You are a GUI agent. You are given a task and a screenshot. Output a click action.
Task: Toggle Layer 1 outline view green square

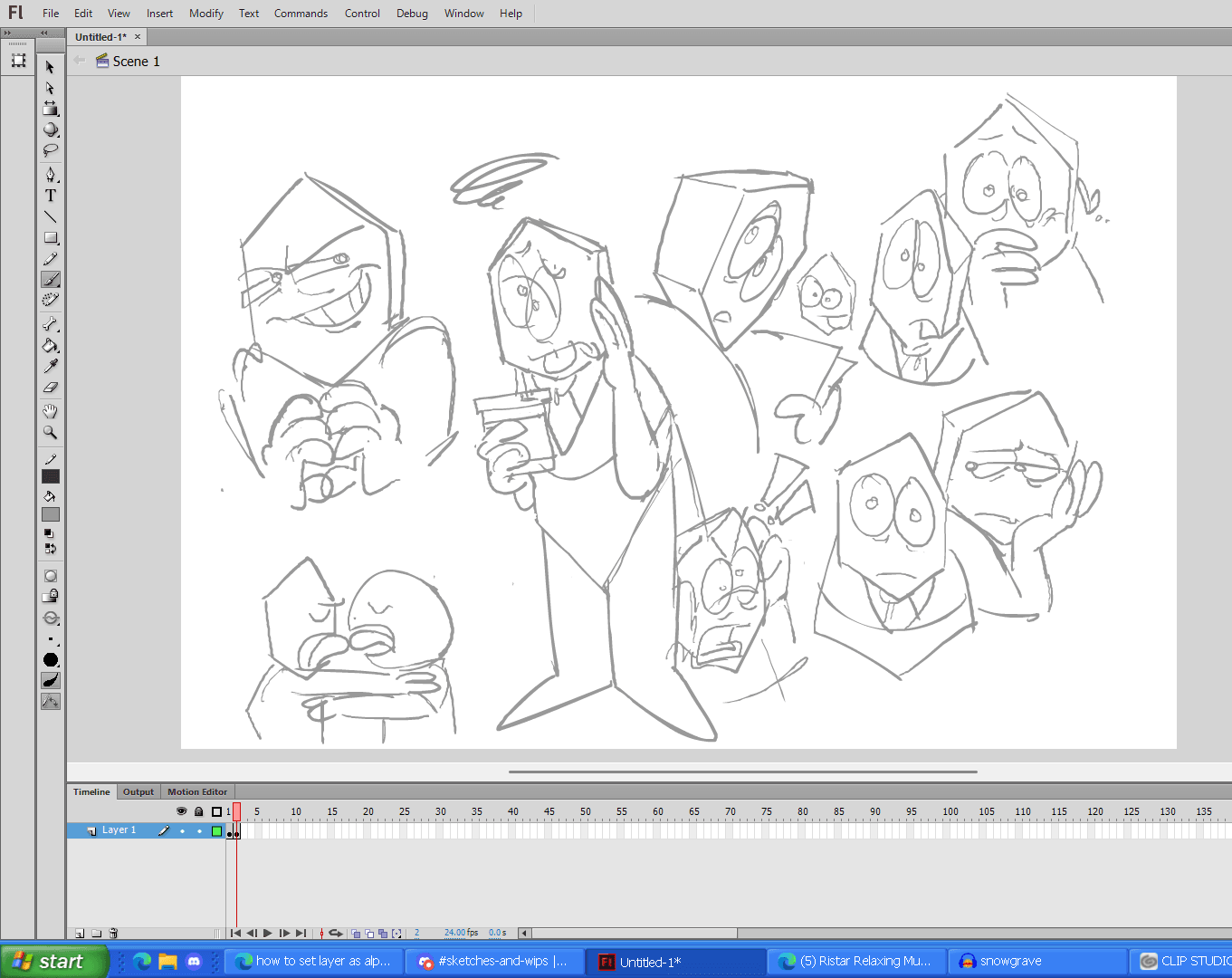pyautogui.click(x=216, y=830)
